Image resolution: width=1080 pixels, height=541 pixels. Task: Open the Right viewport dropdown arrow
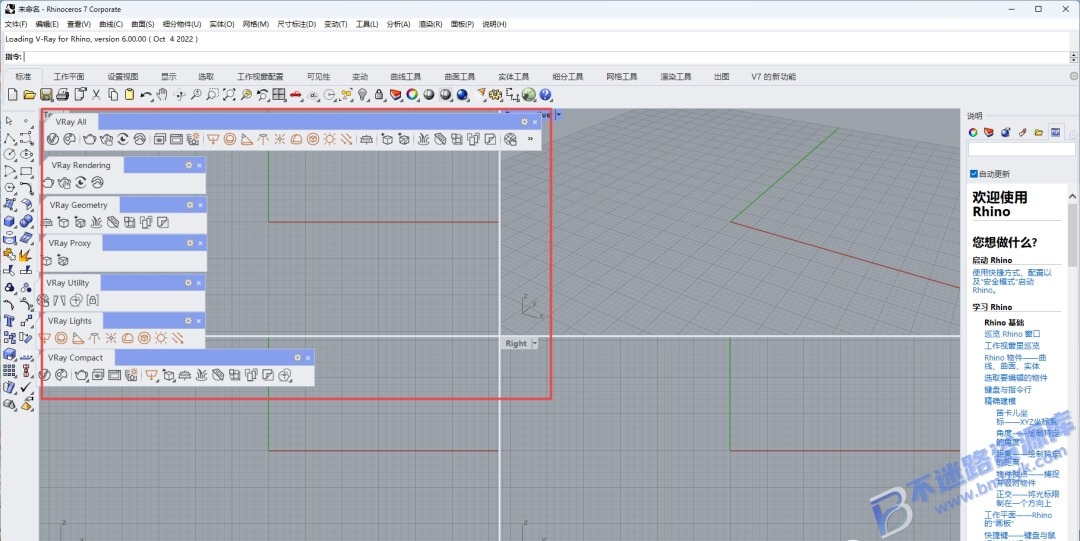tap(534, 343)
